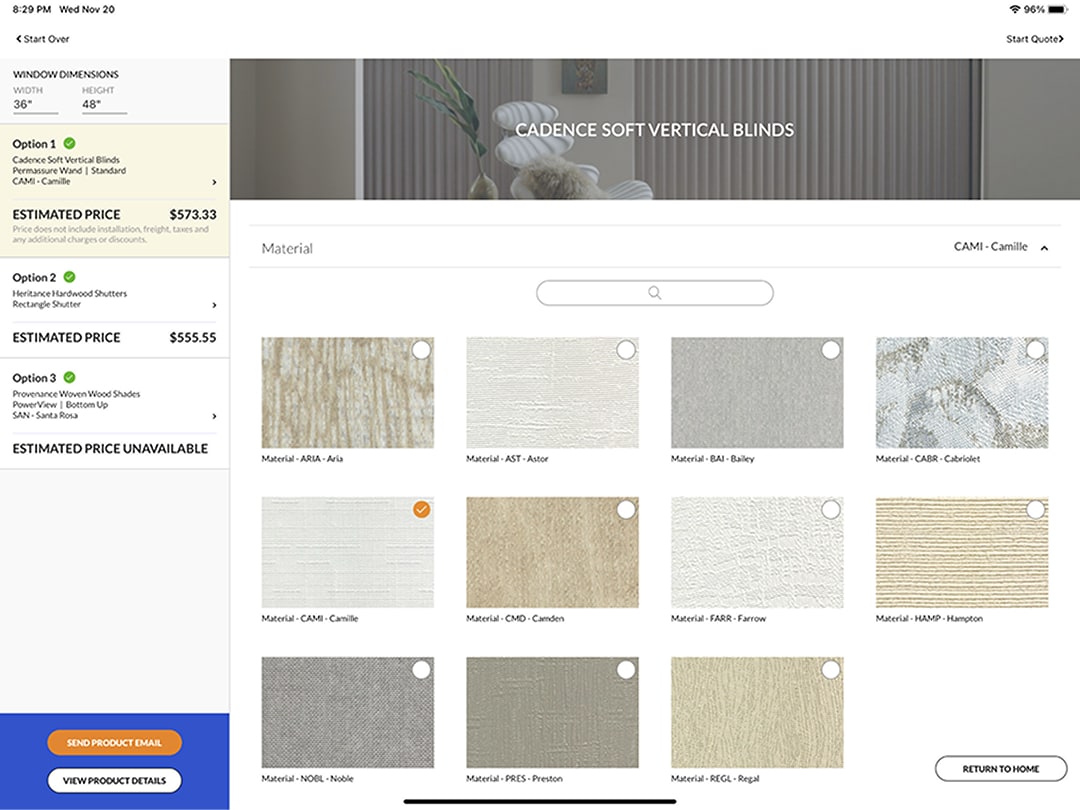The image size is (1080, 810).
Task: Click the Material - NOBL - Noble label
Action: tap(307, 778)
